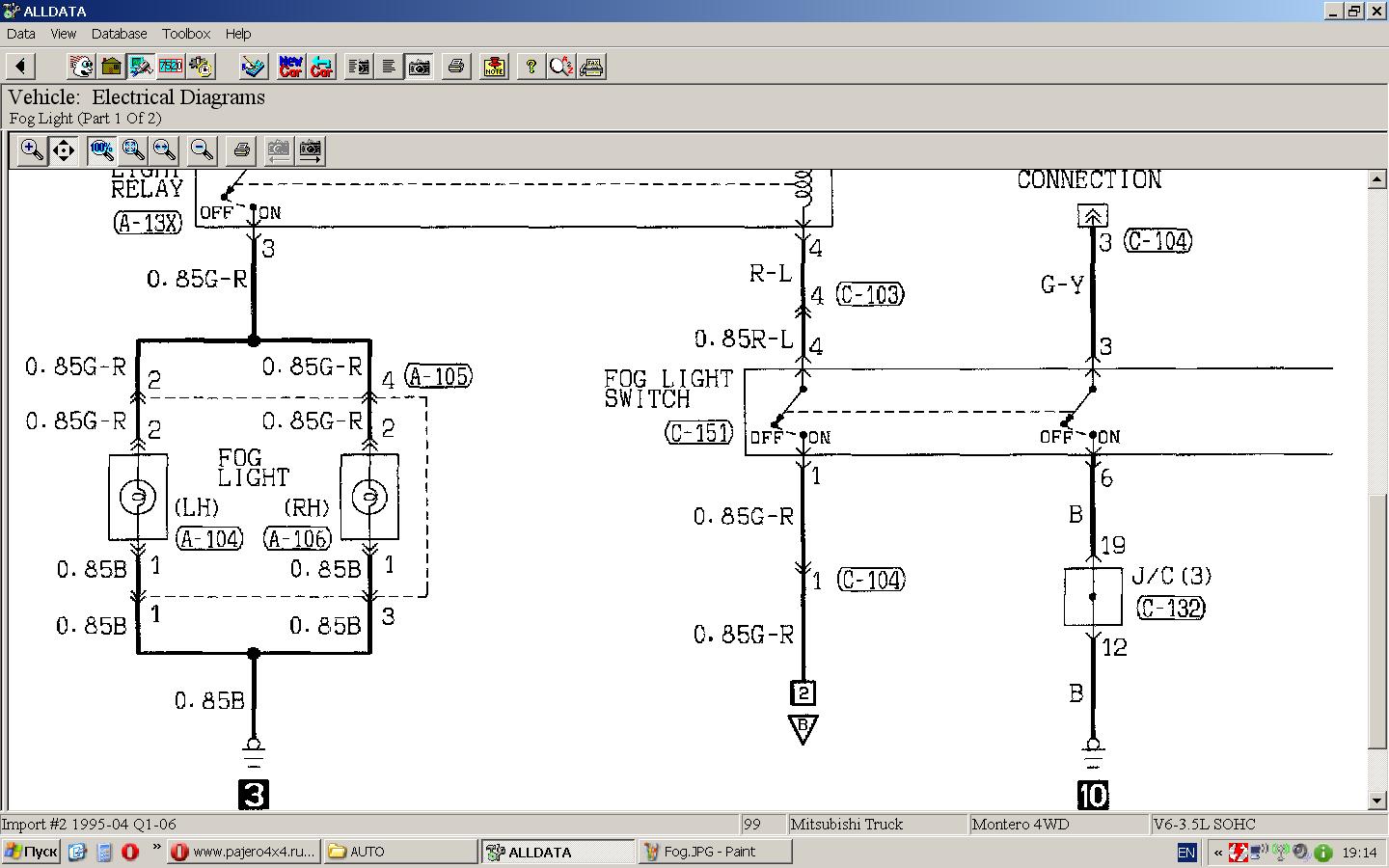
Task: Toggle the pan move tool
Action: click(x=64, y=150)
